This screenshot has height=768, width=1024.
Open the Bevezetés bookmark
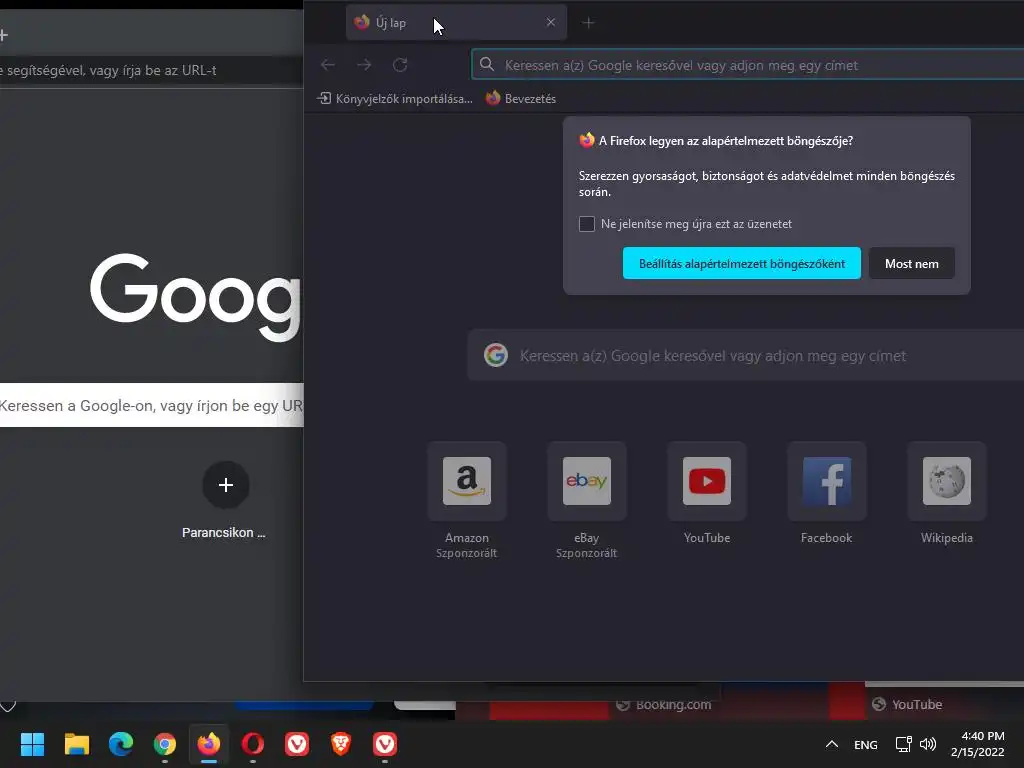click(520, 99)
